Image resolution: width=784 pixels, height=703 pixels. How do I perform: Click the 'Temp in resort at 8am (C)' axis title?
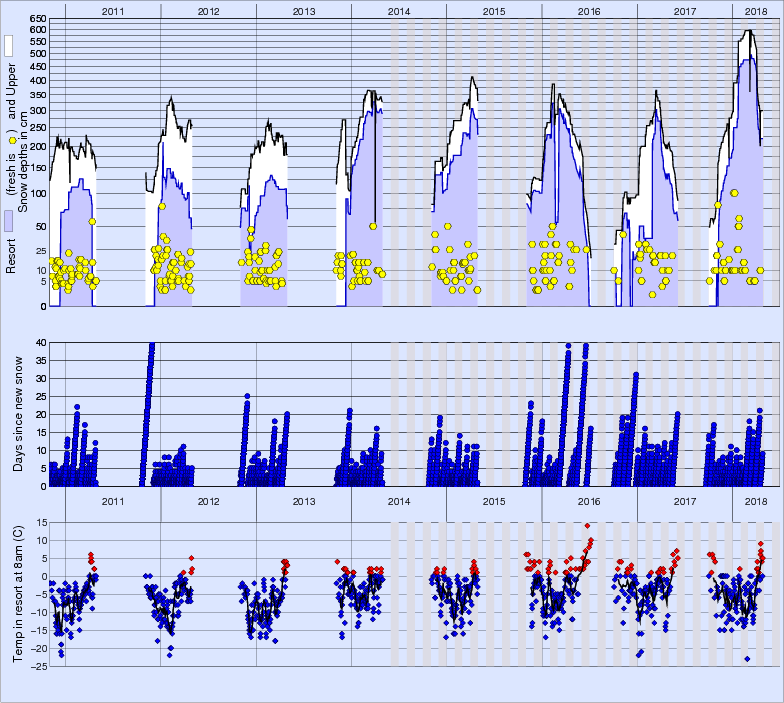[18, 592]
